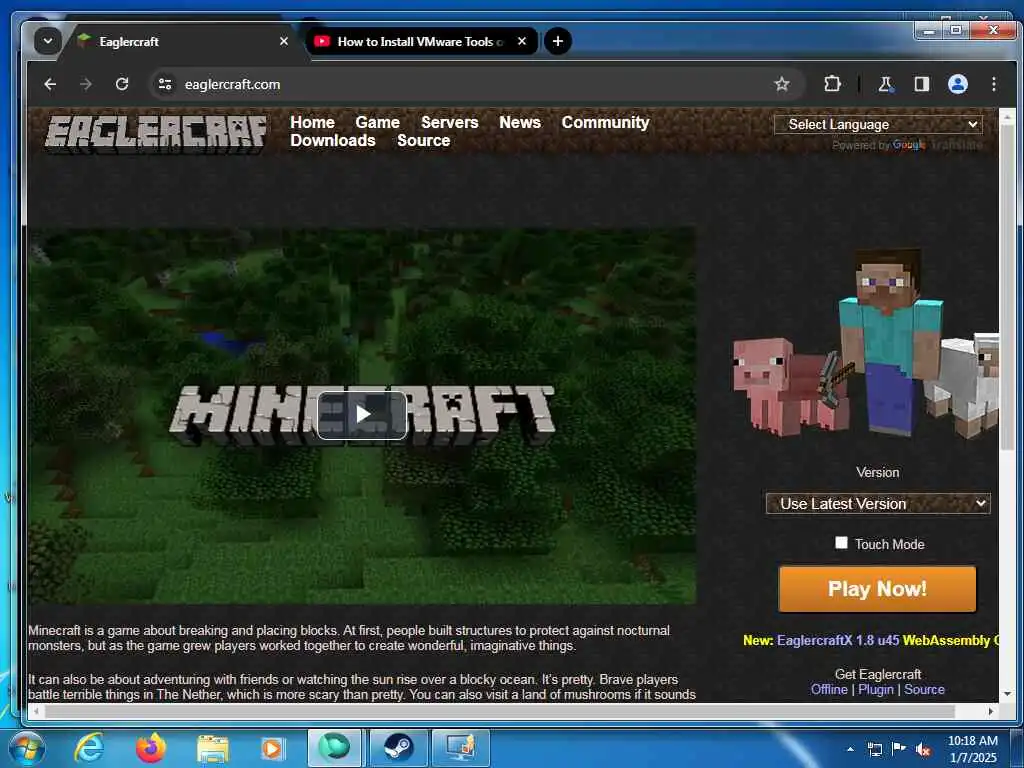Screen dimensions: 1024x768
Task: Open Chrome Labs flask icon
Action: (886, 84)
